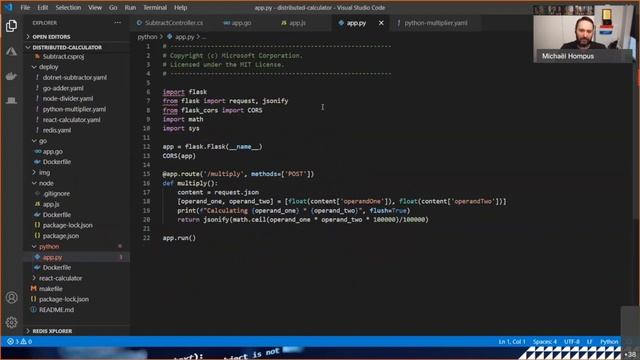Open the Selection menu

point(68,7)
